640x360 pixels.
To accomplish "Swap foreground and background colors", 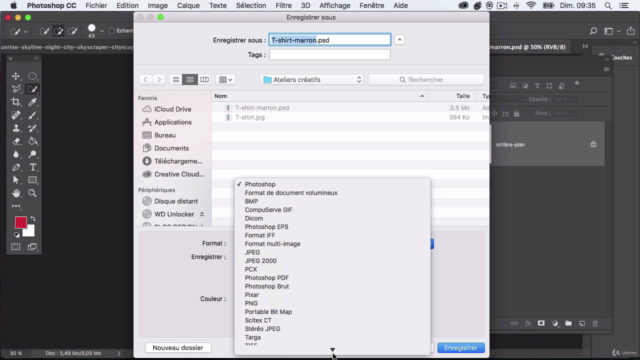I will 33,219.
